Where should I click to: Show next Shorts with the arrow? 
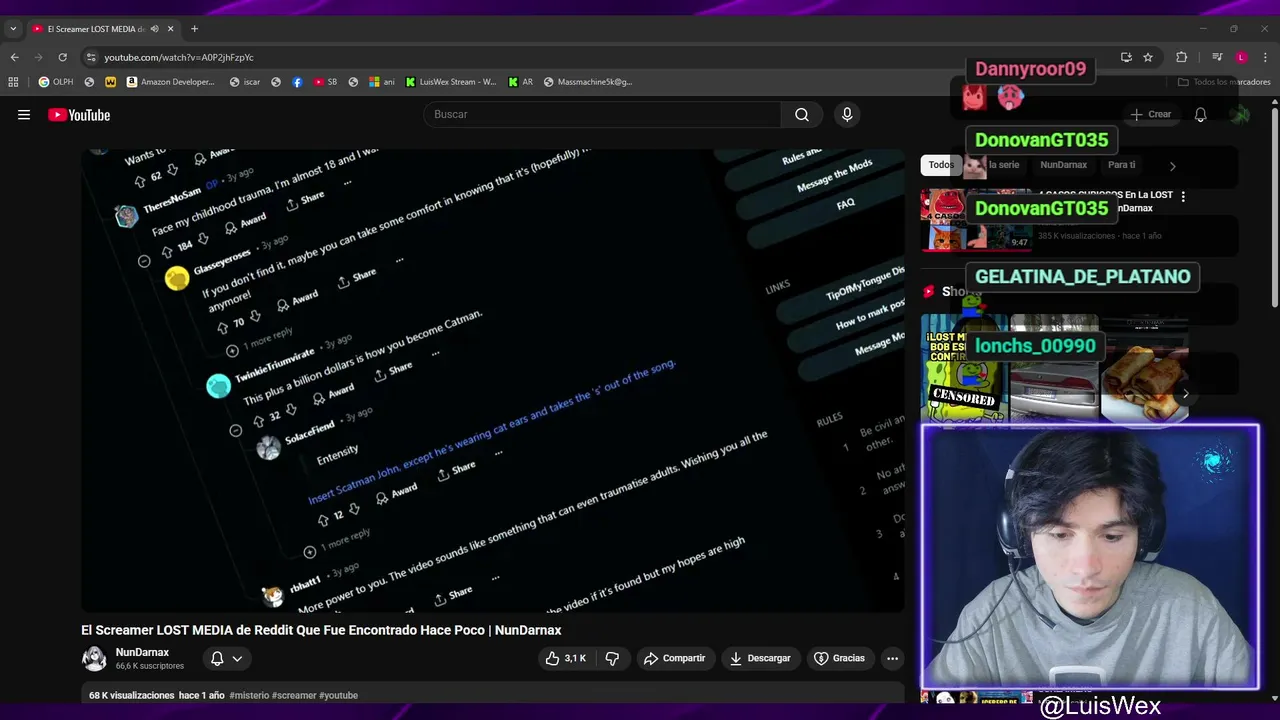(x=1185, y=394)
